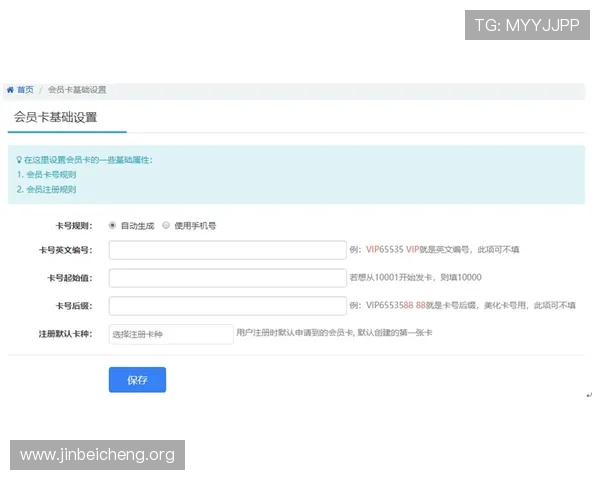Click the 注册默认卡种 label
The height and width of the screenshot is (480, 600).
65,334
